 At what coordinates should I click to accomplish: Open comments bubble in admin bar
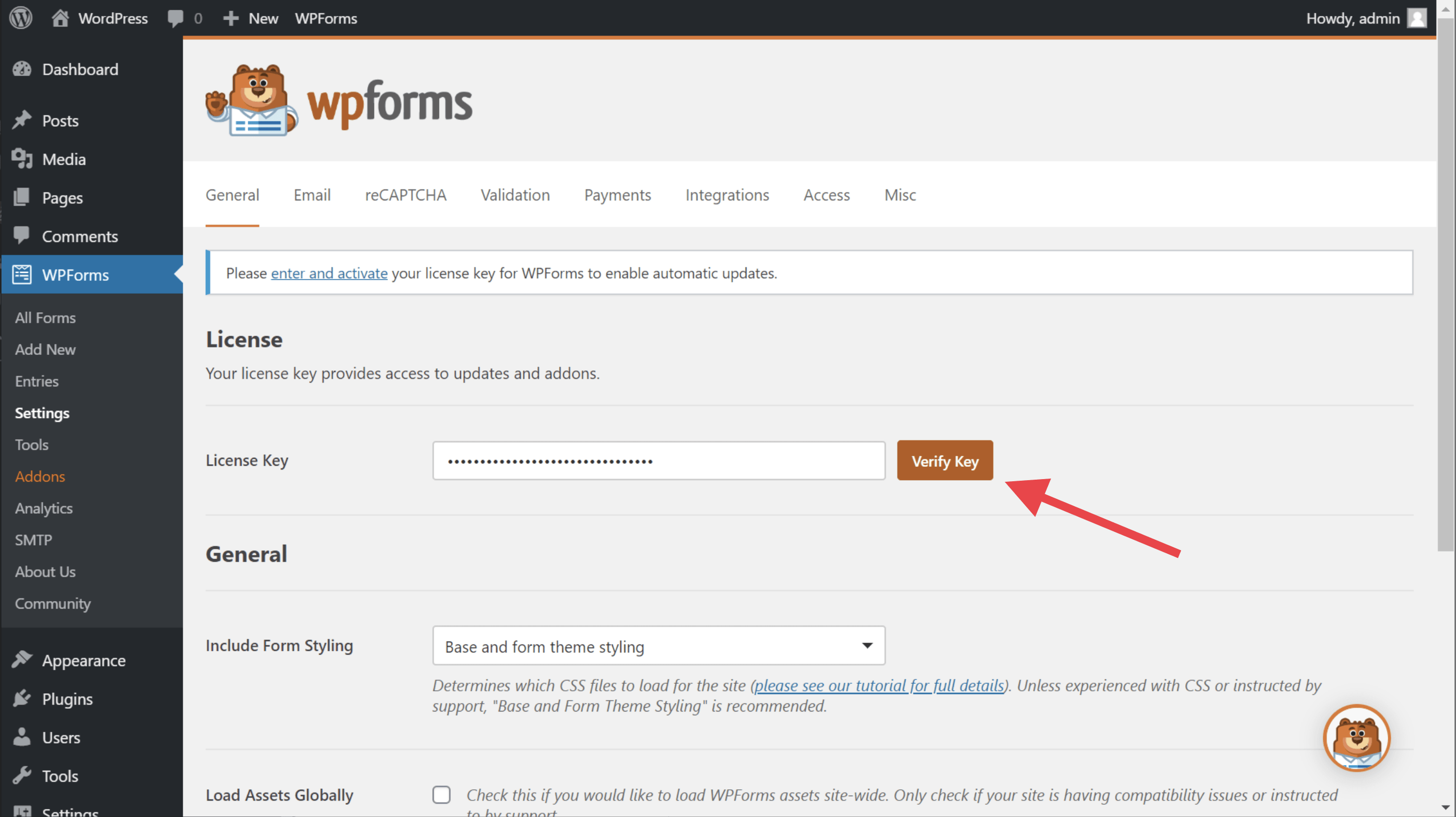tap(175, 18)
